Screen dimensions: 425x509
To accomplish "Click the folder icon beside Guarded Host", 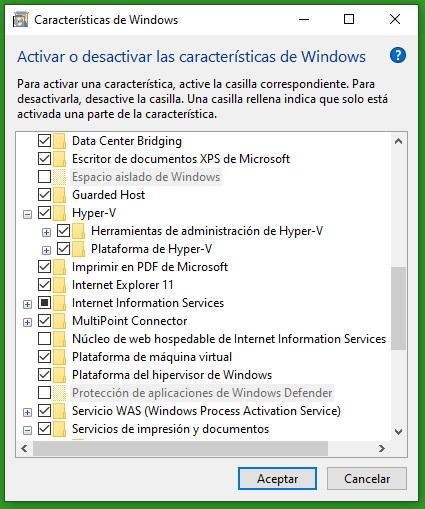I will point(60,195).
